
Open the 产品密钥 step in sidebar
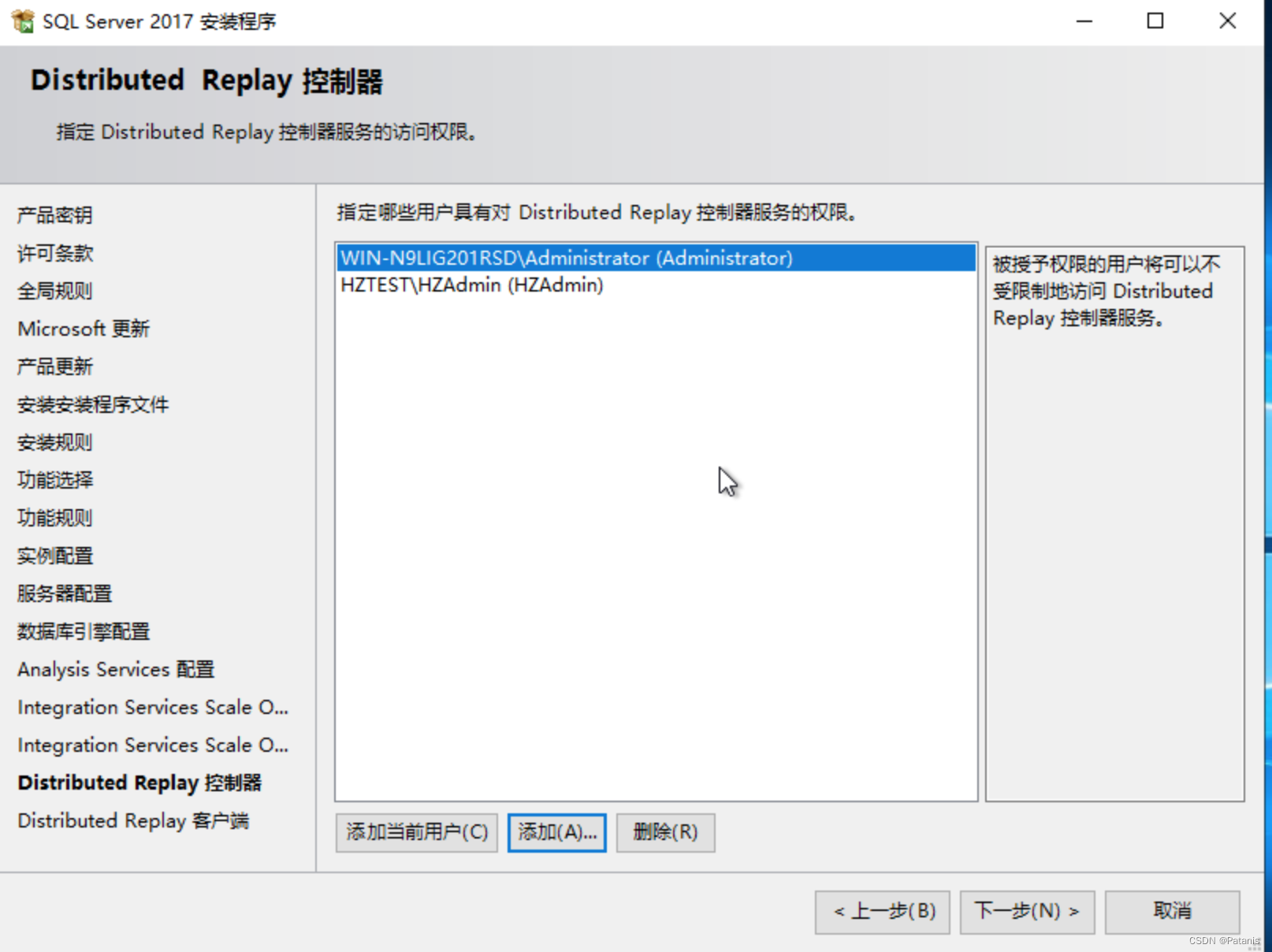click(x=55, y=215)
